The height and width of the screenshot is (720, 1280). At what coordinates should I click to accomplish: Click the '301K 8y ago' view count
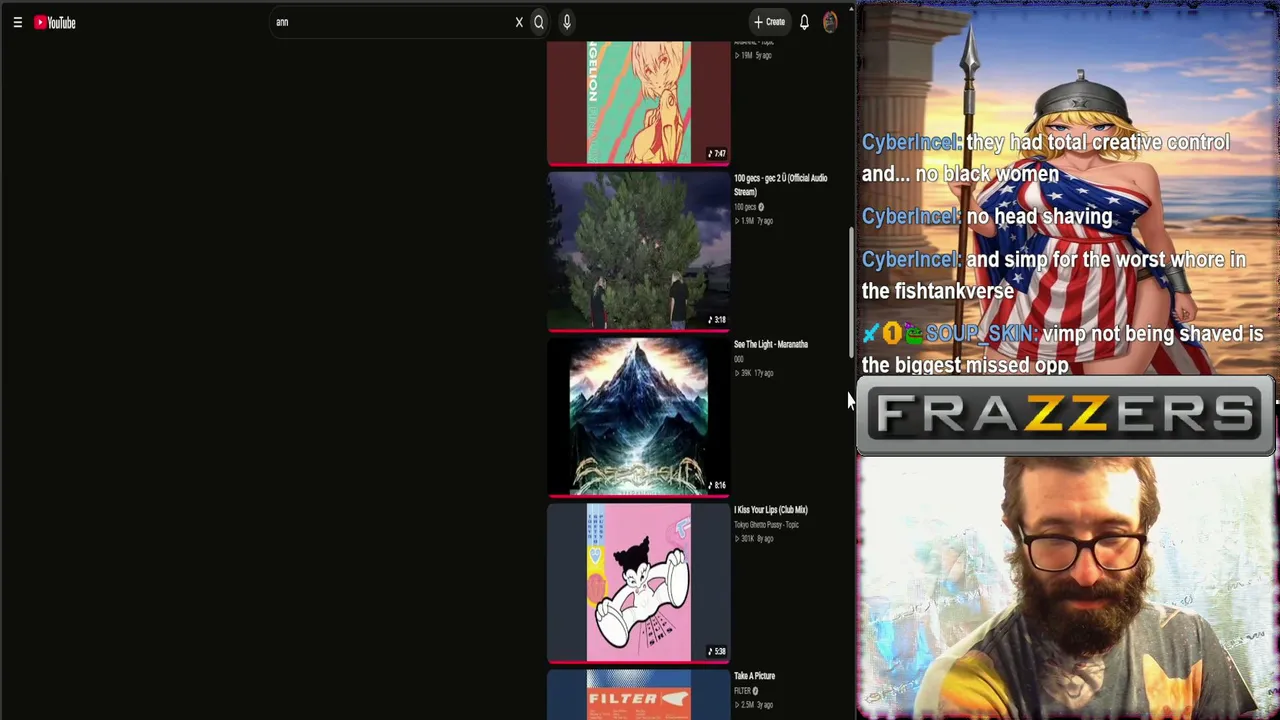point(755,539)
